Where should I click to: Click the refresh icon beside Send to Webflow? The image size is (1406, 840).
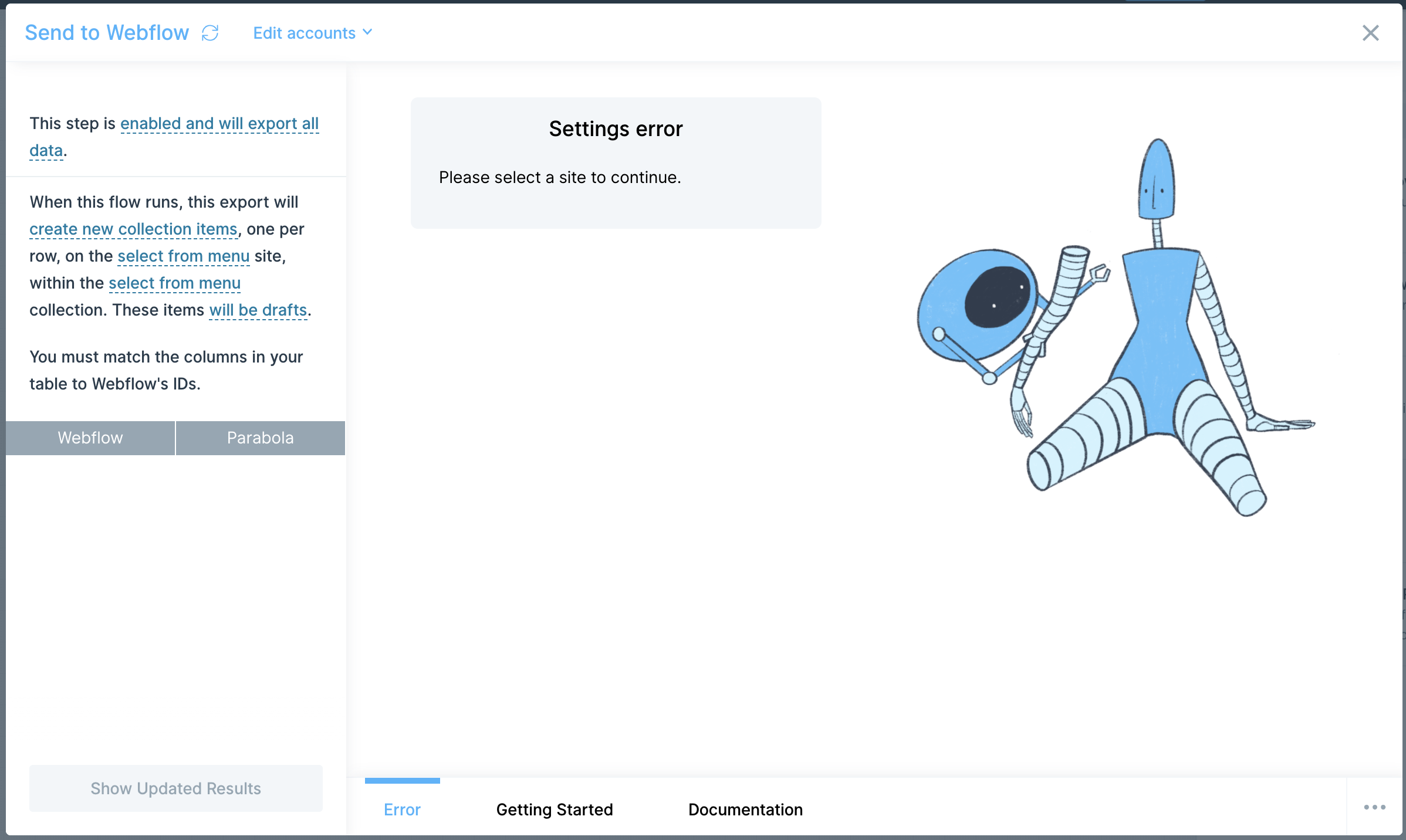210,33
